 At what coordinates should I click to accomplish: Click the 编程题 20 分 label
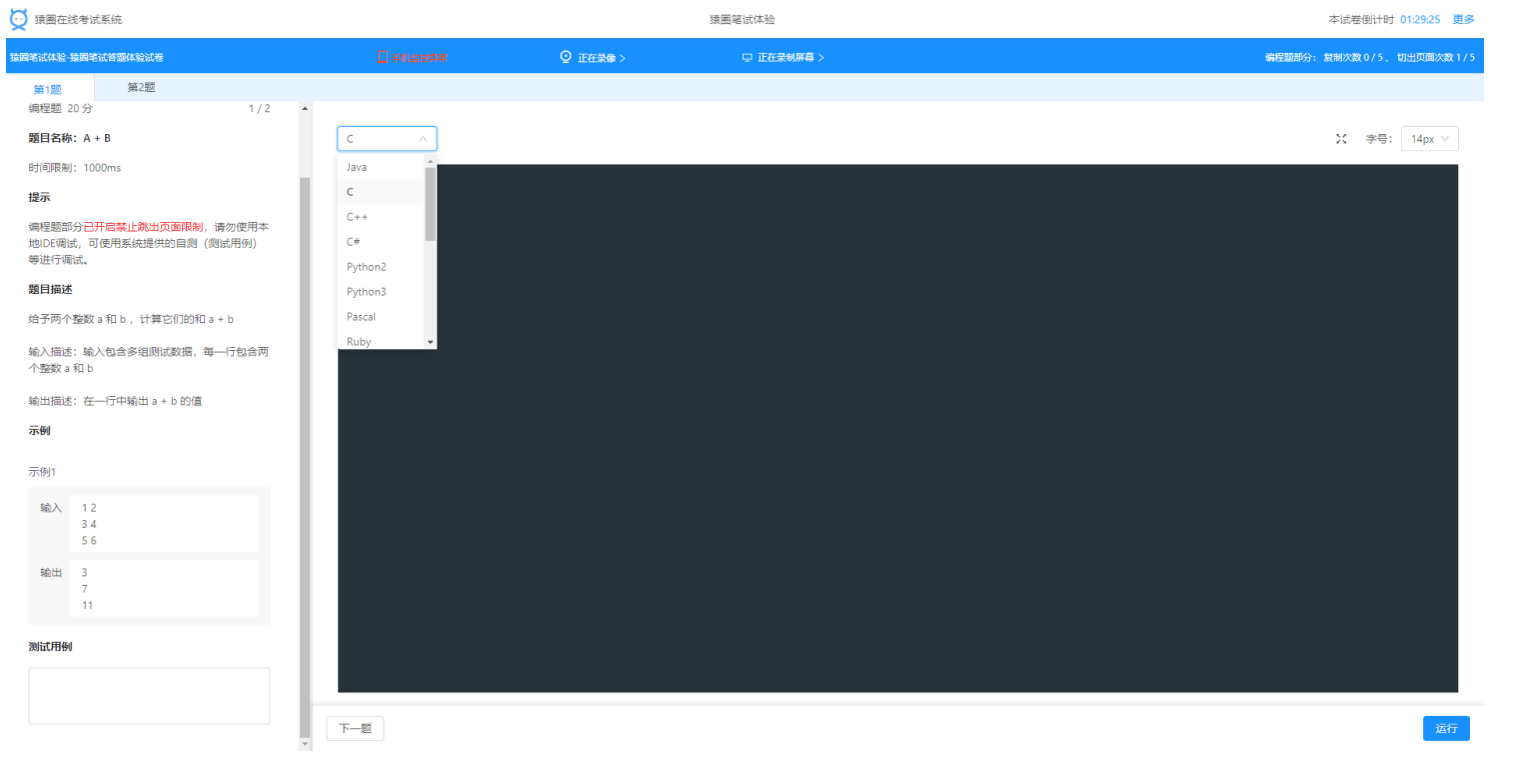point(61,108)
